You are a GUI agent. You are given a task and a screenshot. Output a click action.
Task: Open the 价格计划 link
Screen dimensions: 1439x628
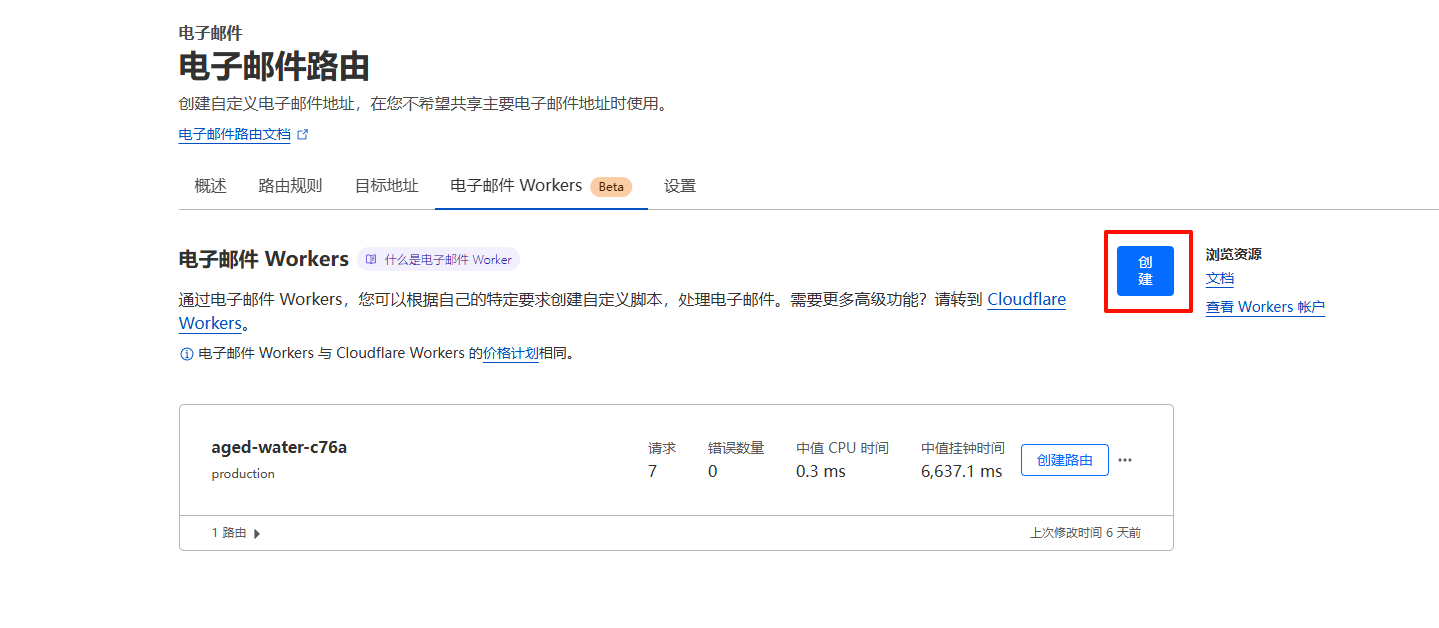point(510,353)
